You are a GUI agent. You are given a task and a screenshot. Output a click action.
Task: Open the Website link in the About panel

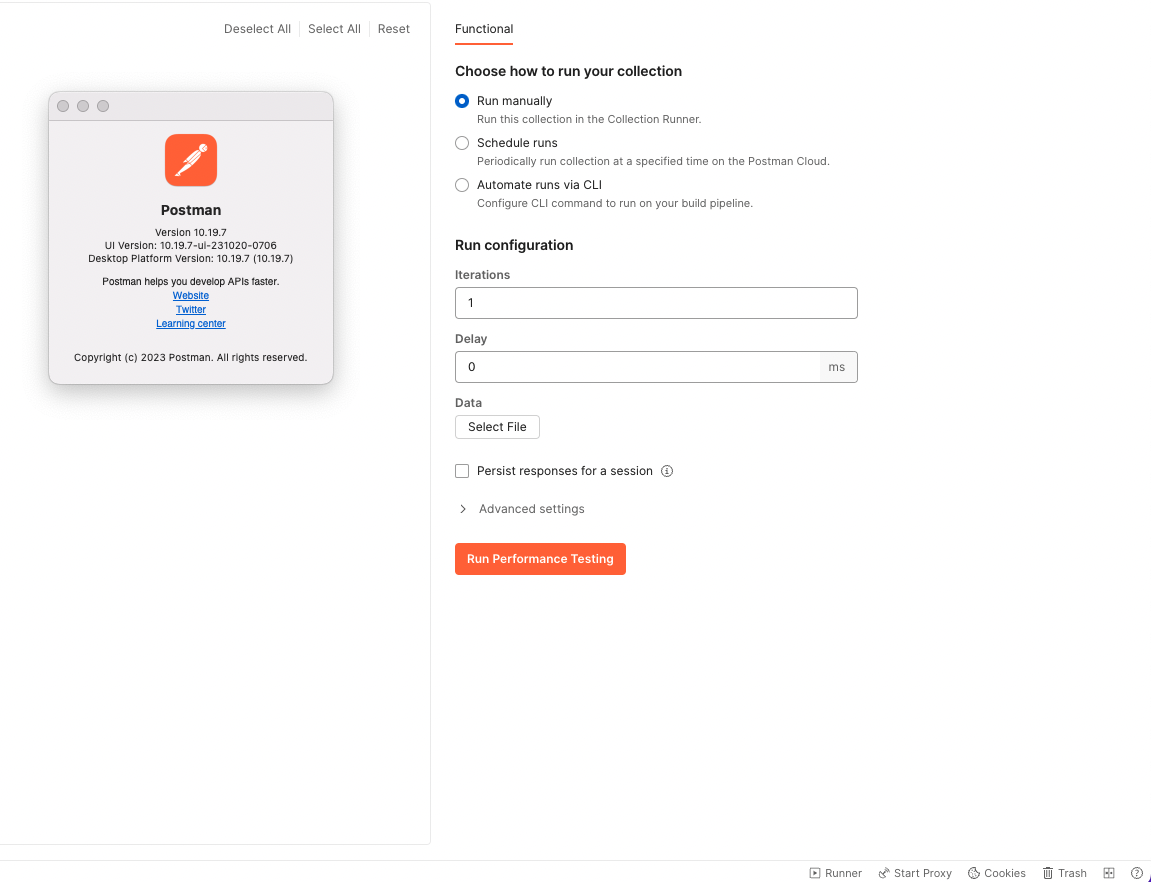coord(190,295)
